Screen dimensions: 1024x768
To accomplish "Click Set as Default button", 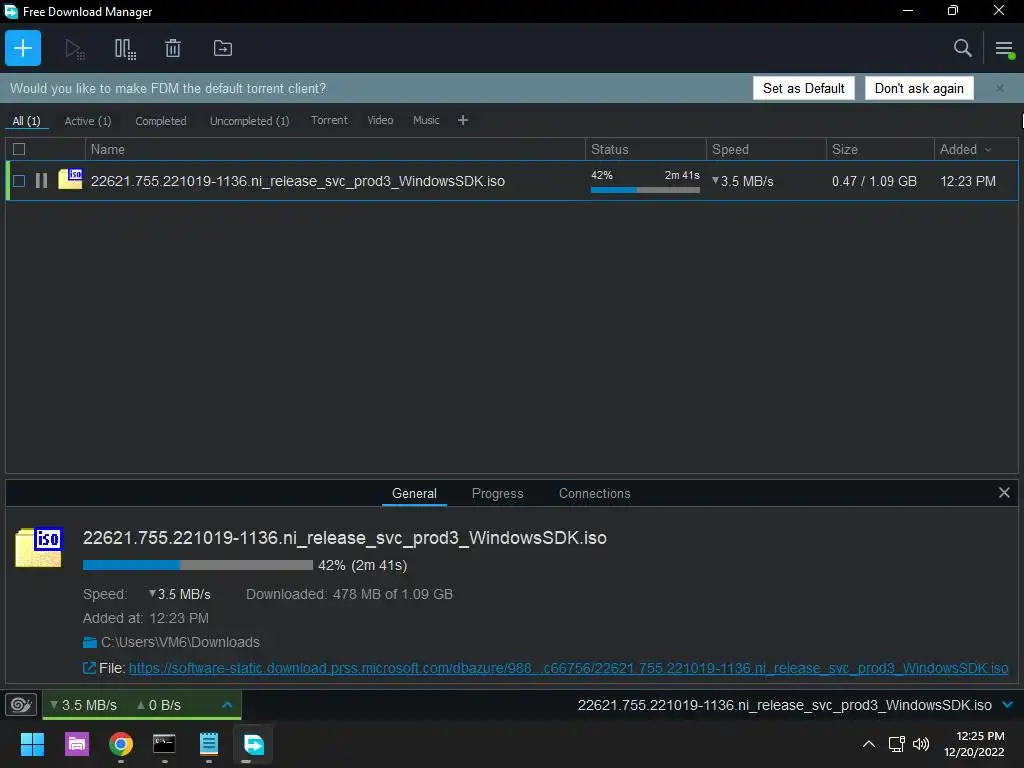I will coord(803,88).
